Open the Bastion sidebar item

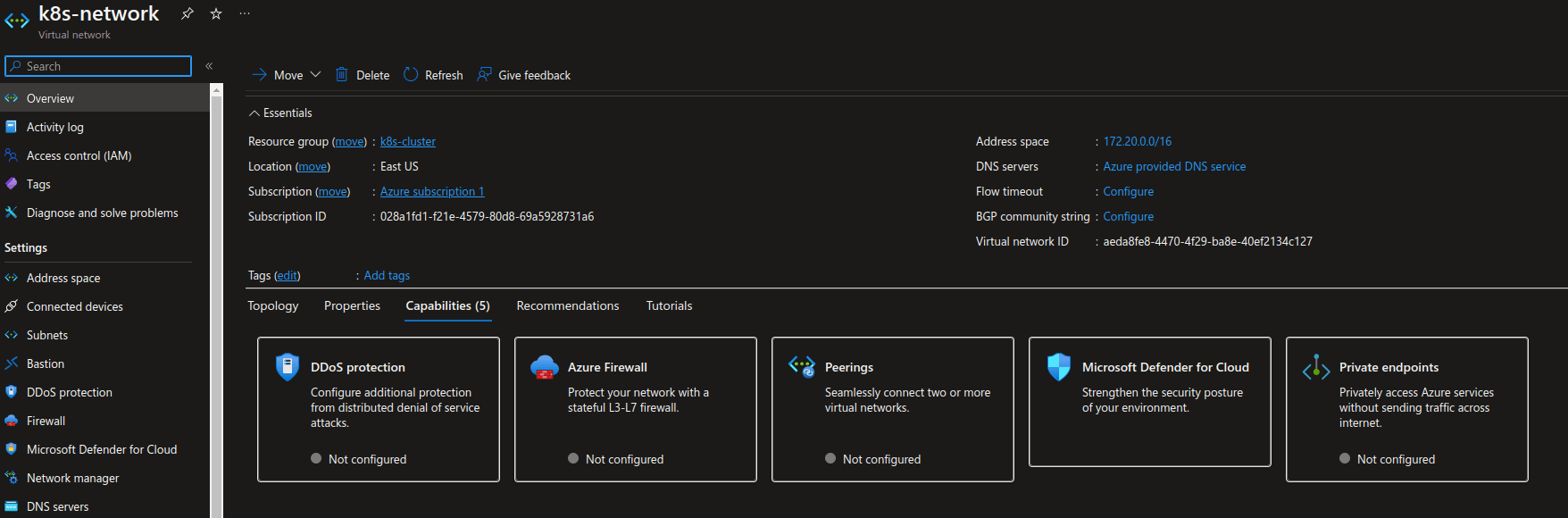coord(46,363)
